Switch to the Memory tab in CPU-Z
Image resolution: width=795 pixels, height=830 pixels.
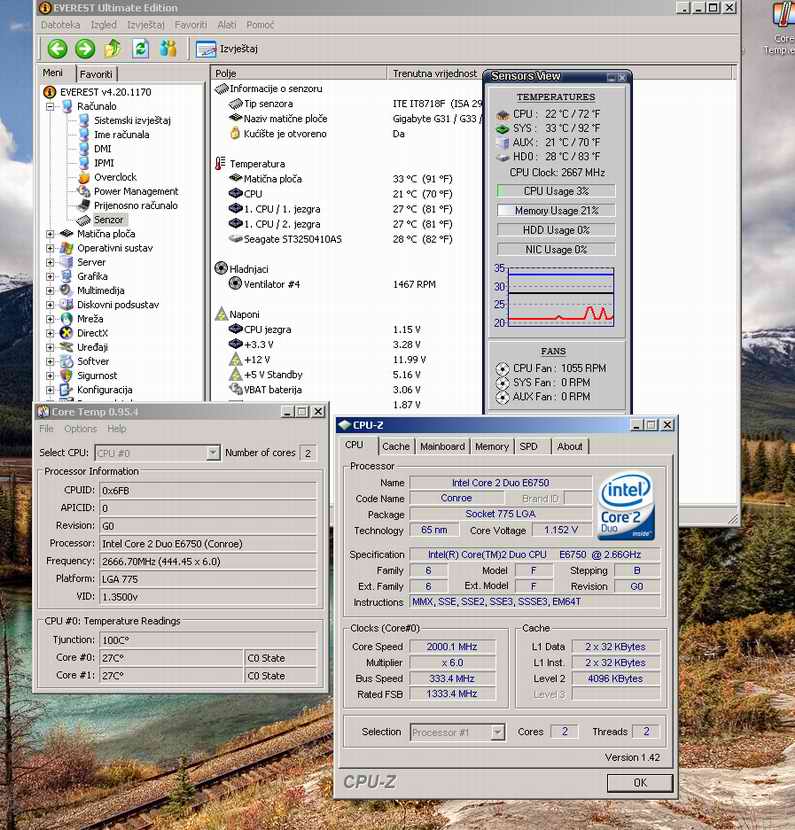tap(491, 446)
